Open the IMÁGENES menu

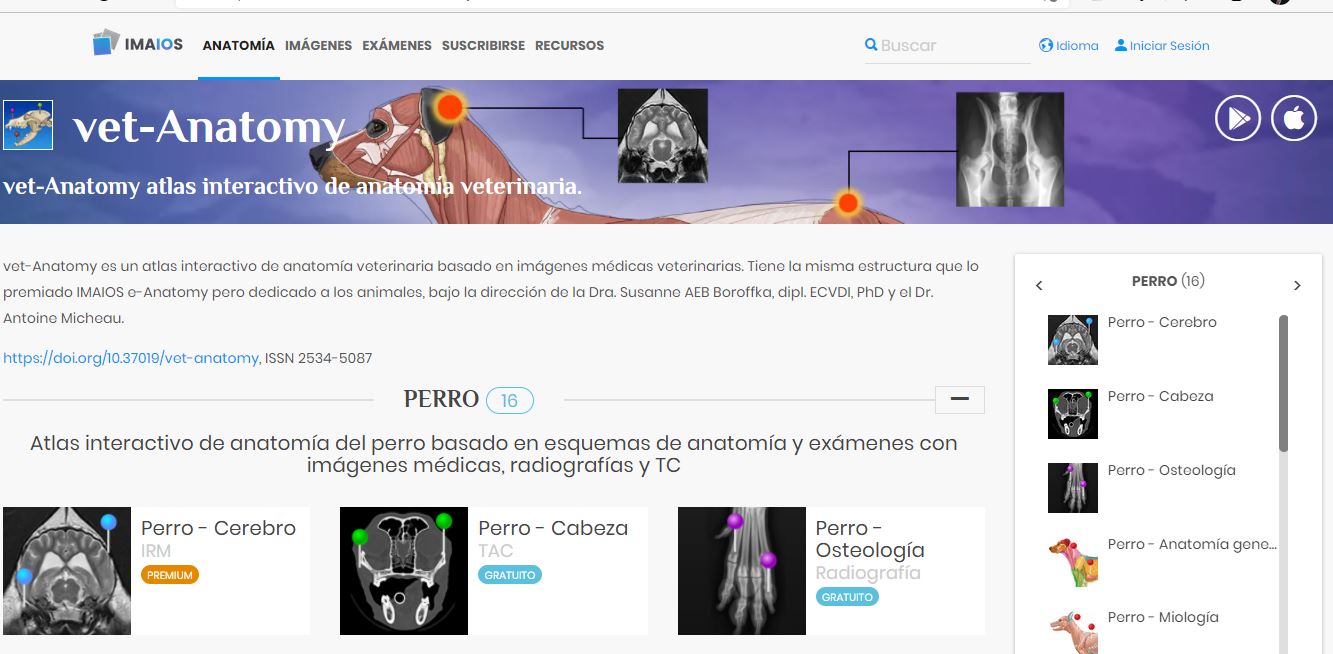[x=318, y=45]
